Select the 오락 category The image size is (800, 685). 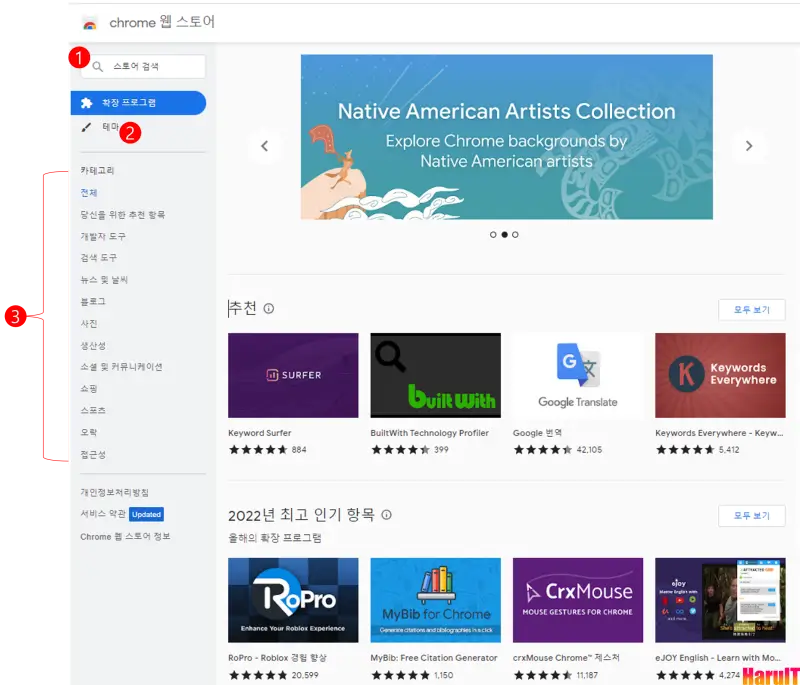(89, 433)
